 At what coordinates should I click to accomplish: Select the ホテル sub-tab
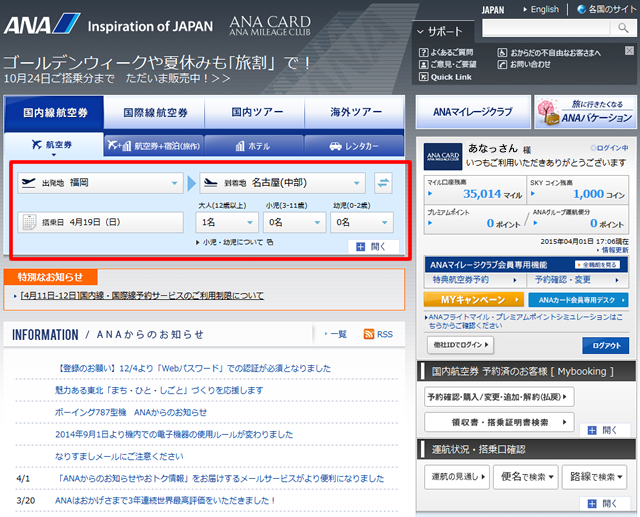(254, 146)
